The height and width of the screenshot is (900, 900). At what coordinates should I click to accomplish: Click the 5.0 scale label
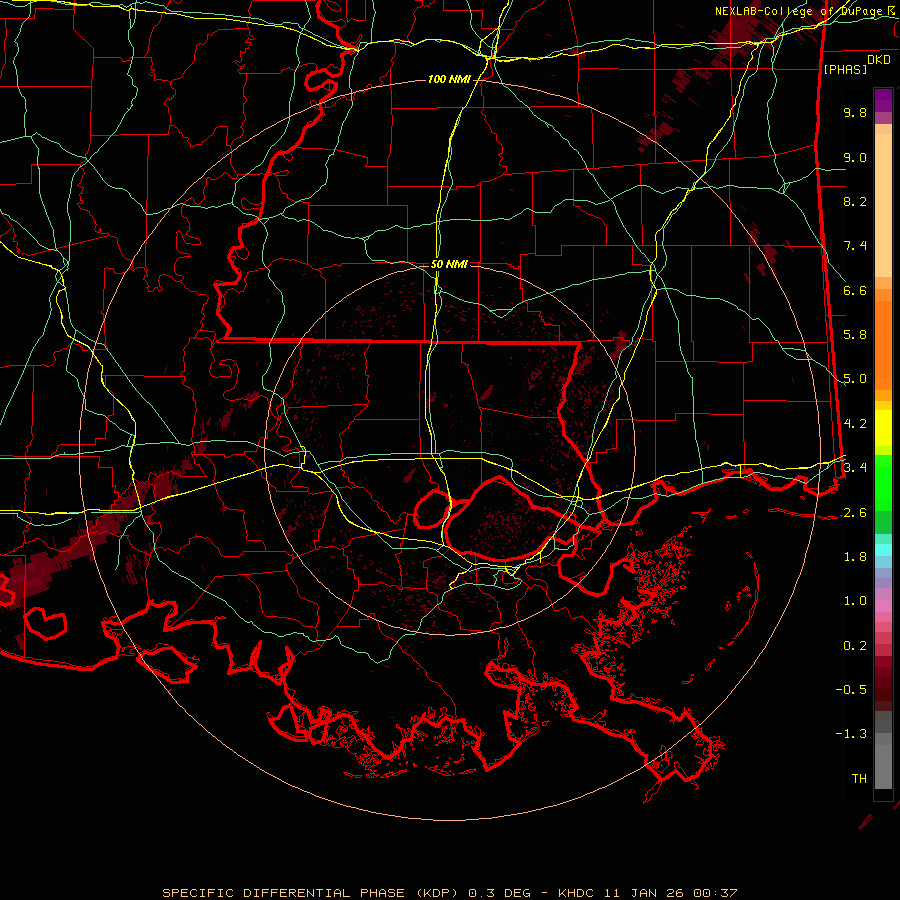pos(855,379)
